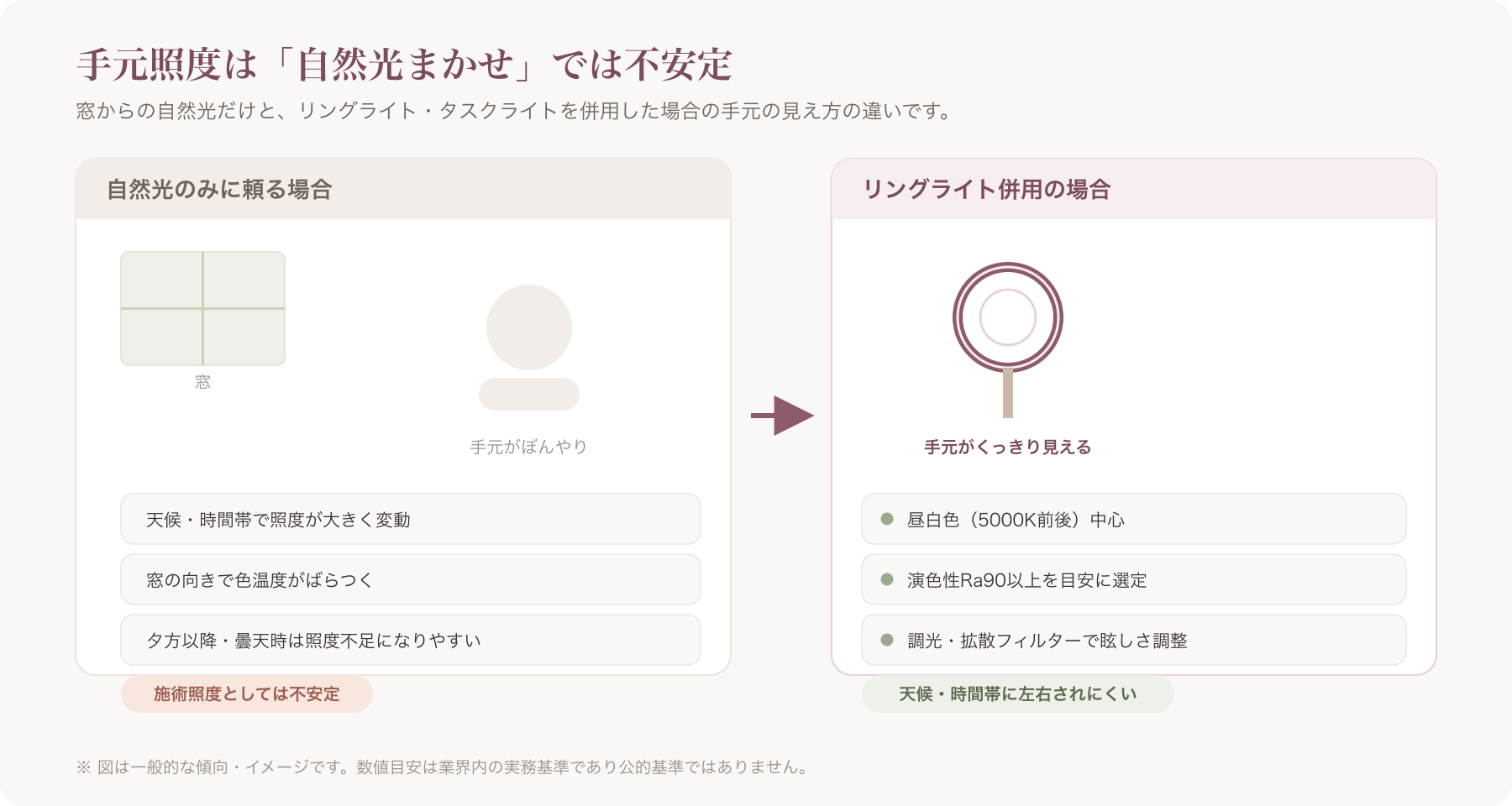This screenshot has width=1512, height=806.
Task: Select the リングライト併用の場合 panel header
Action: pyautogui.click(x=1134, y=189)
